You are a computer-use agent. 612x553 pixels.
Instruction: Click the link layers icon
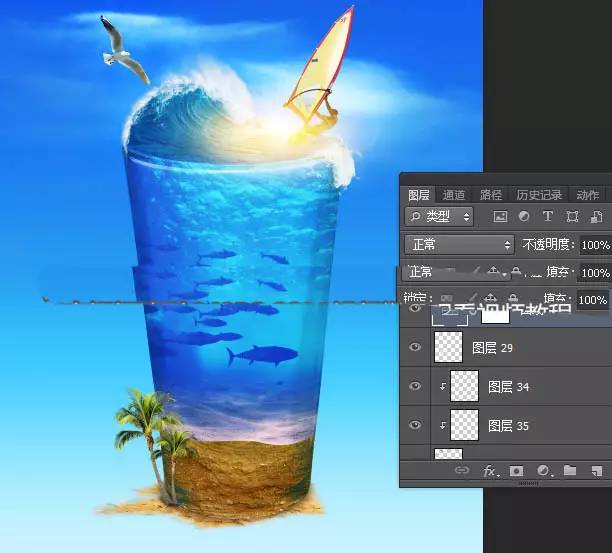[463, 470]
